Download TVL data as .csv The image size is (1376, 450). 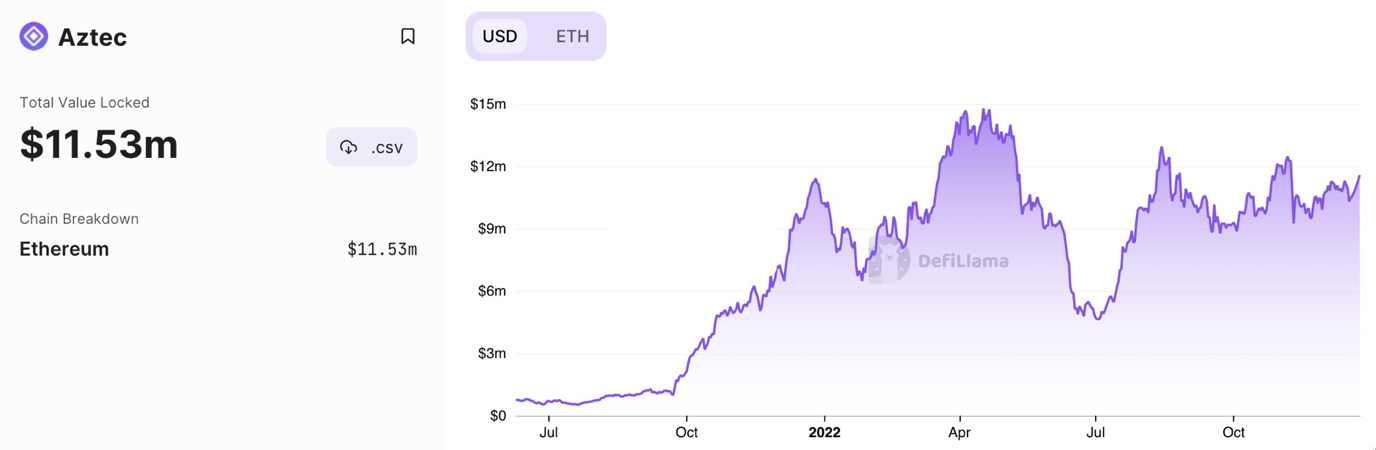pyautogui.click(x=372, y=148)
